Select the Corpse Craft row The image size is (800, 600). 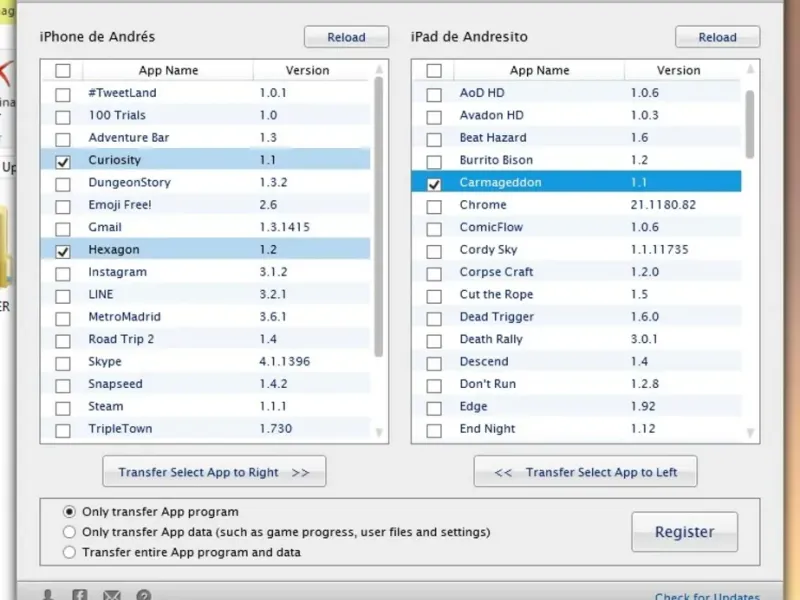point(577,272)
